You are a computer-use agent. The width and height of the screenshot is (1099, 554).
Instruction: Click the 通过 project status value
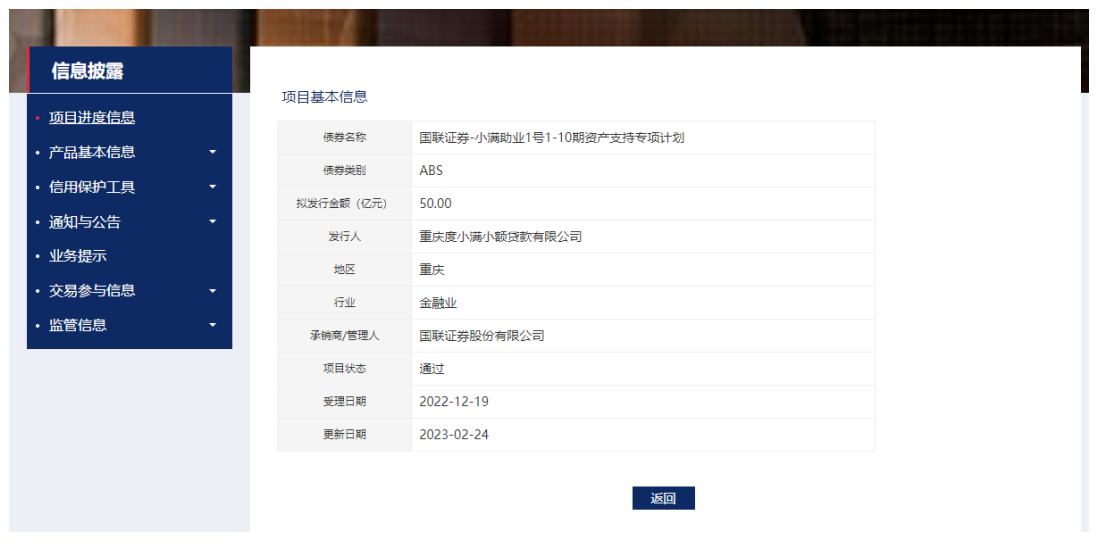tap(432, 369)
